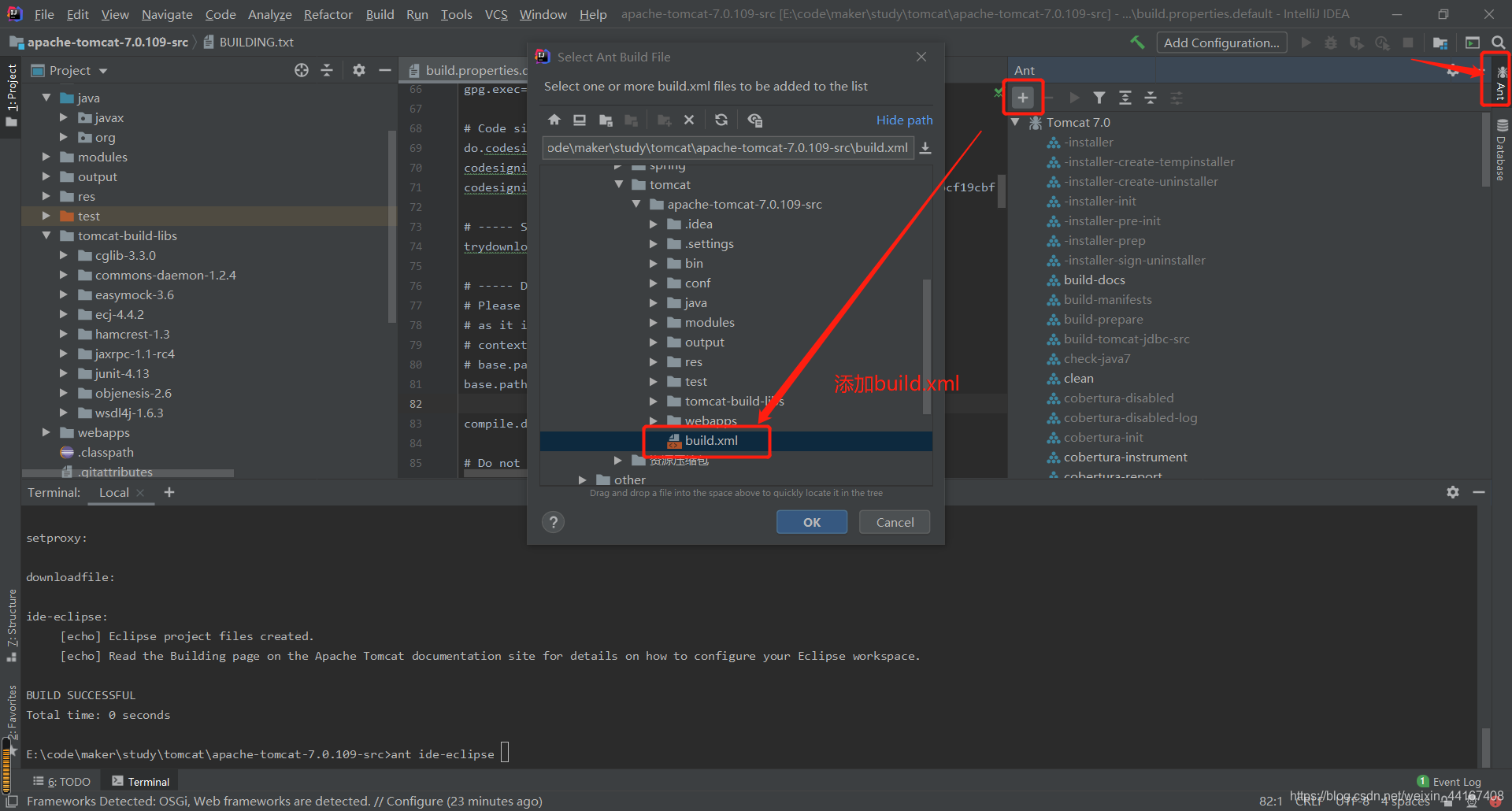Expand 'other' folder in dialog file tree
Screen dimensions: 1512x811
583,480
